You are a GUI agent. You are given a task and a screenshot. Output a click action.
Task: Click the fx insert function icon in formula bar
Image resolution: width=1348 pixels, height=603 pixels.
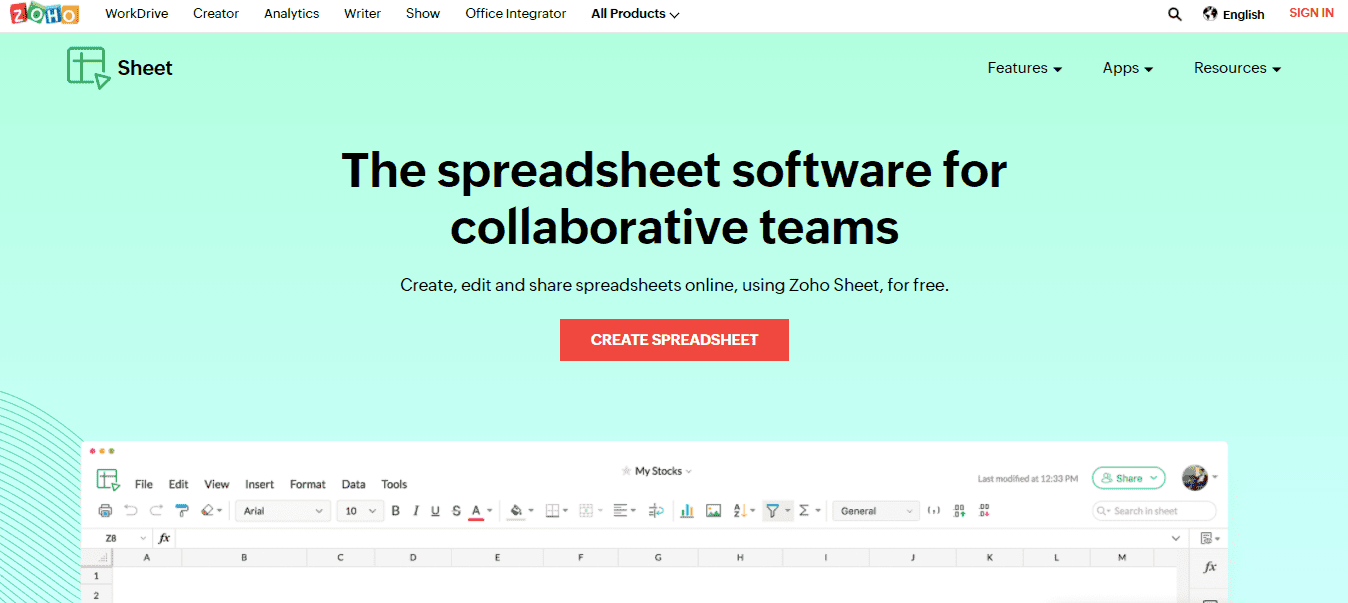point(164,538)
